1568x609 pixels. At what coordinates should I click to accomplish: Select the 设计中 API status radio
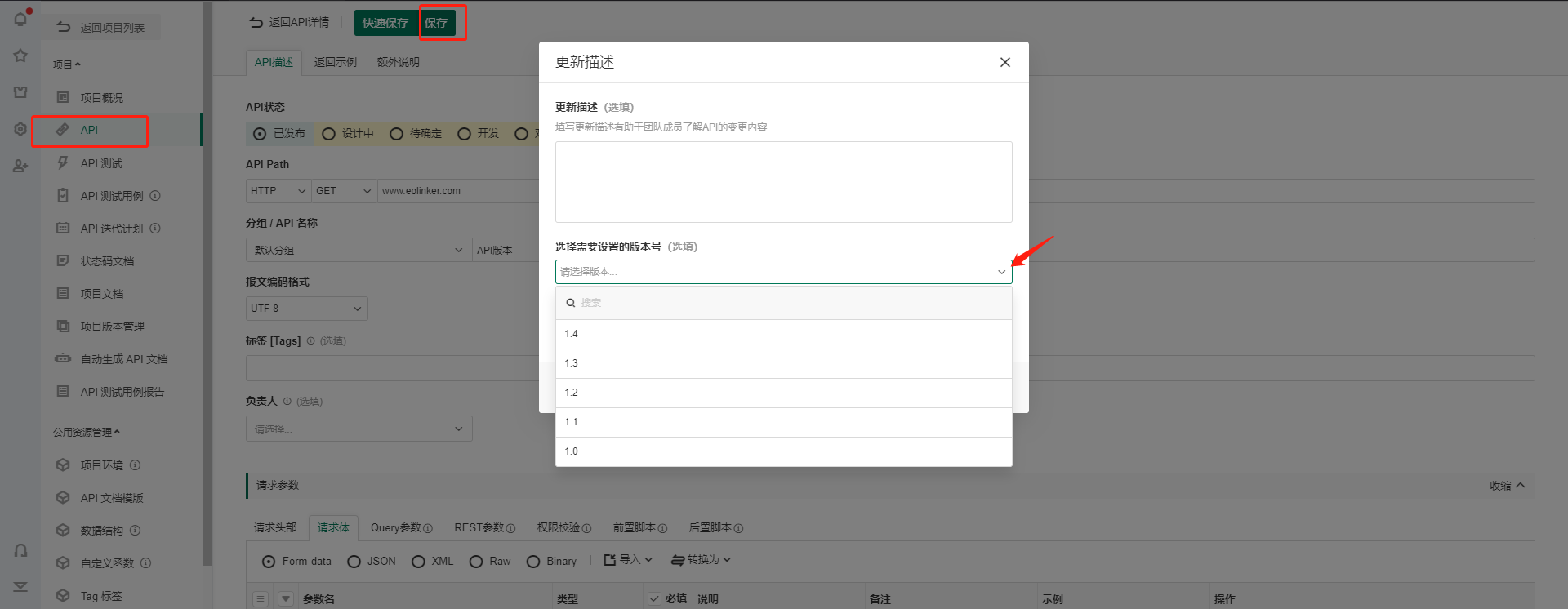pyautogui.click(x=328, y=134)
